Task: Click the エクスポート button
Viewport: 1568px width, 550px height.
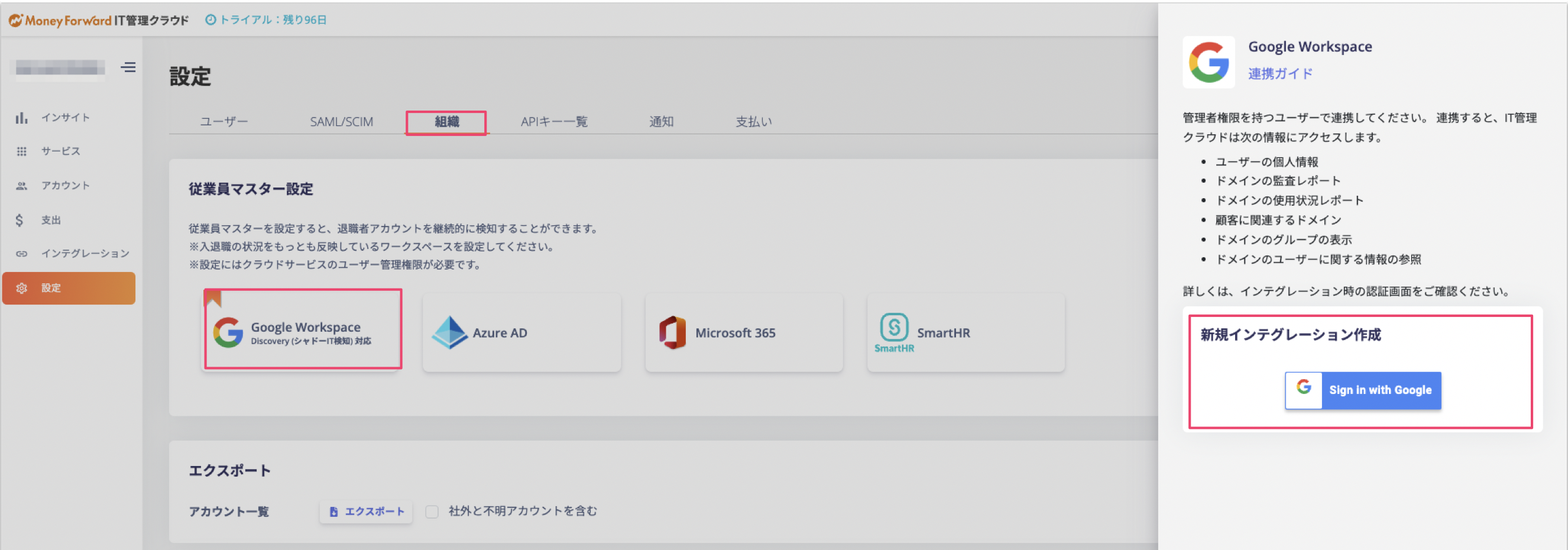Action: click(x=366, y=512)
